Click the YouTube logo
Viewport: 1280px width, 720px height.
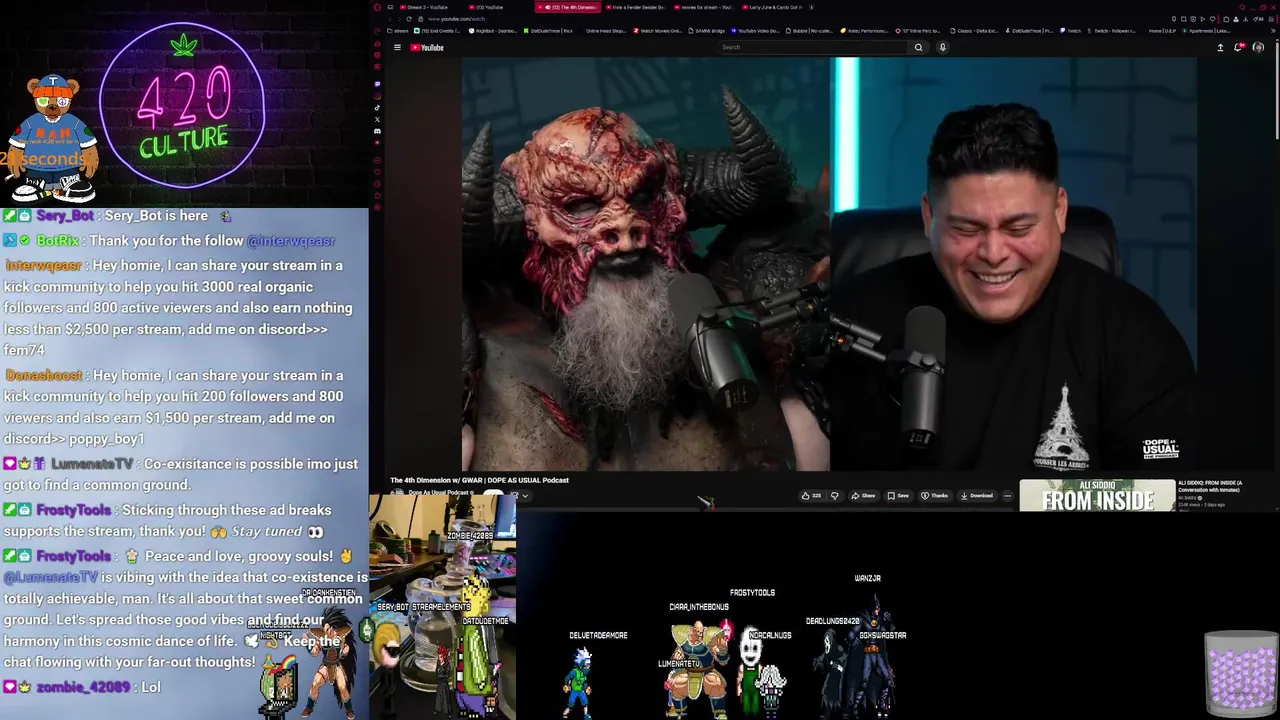tap(427, 47)
